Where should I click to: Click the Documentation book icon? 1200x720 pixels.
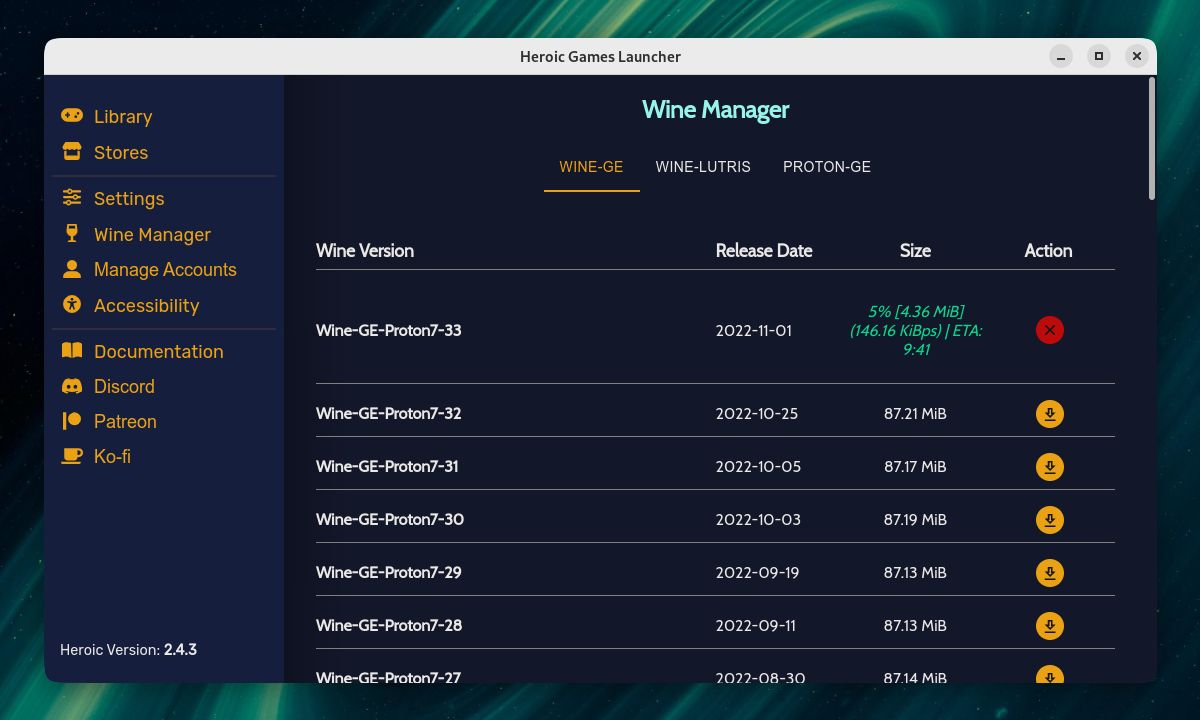(72, 351)
